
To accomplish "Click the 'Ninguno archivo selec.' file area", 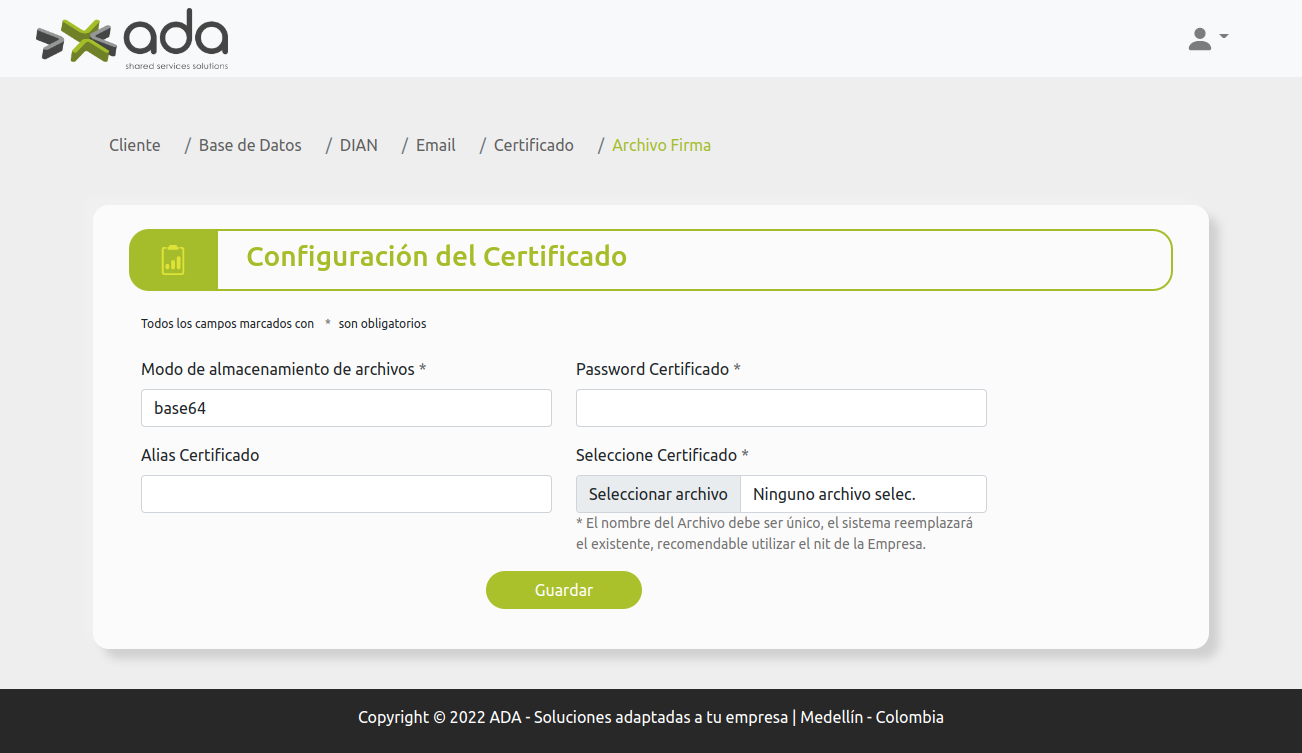I will 862,494.
